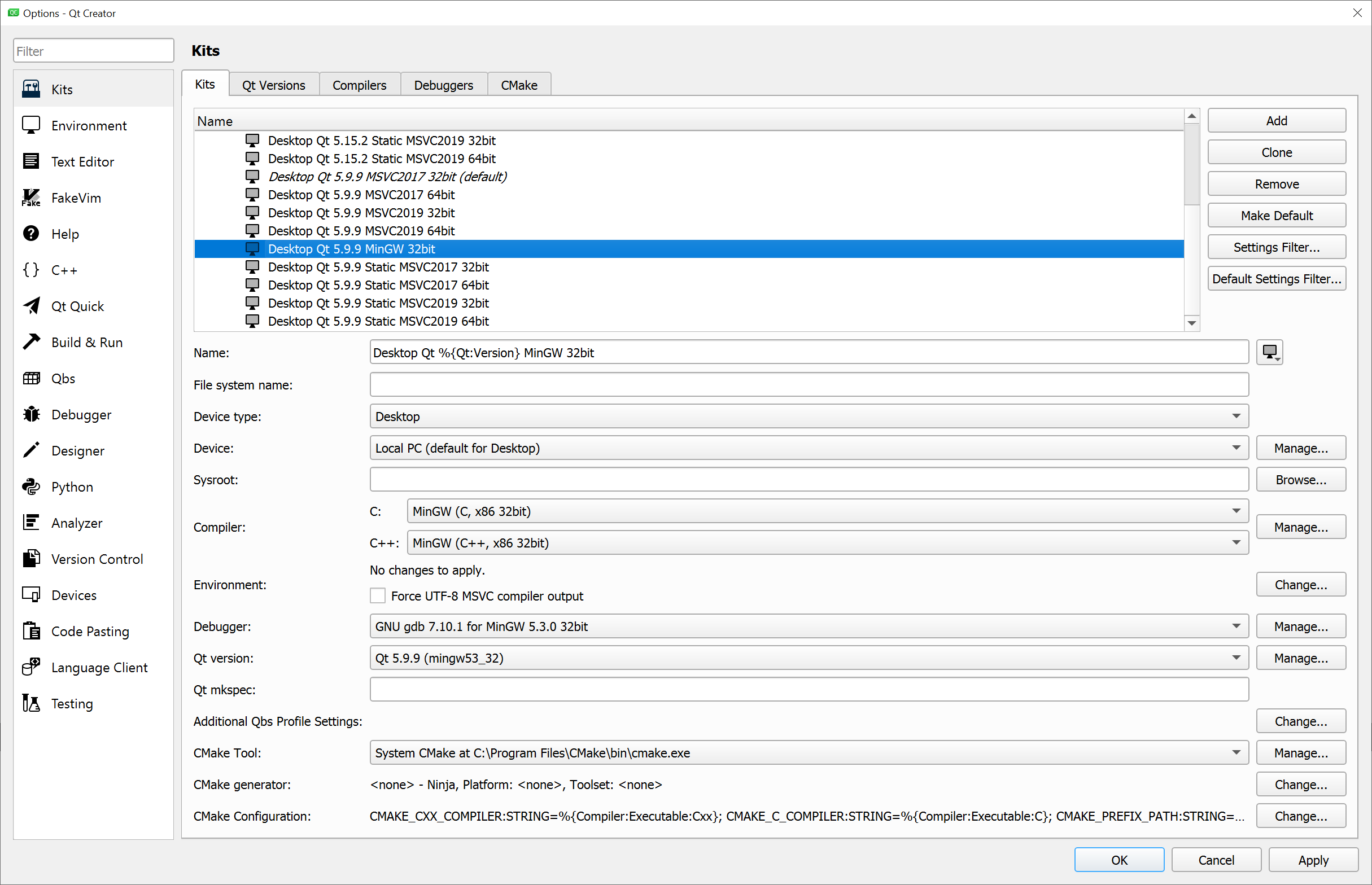Viewport: 1372px width, 885px height.
Task: Switch to the Debuggers tab
Action: coord(443,85)
